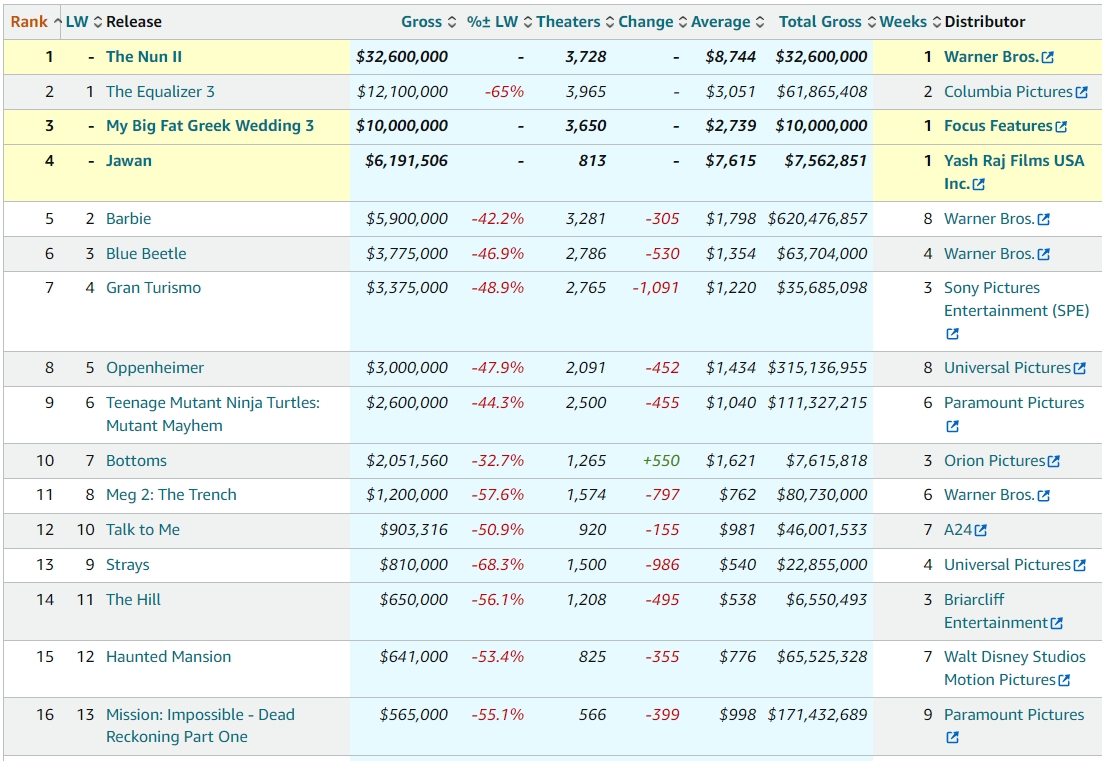Open Gran Turismo release link
Screen dimensions: 1106x761
point(154,288)
